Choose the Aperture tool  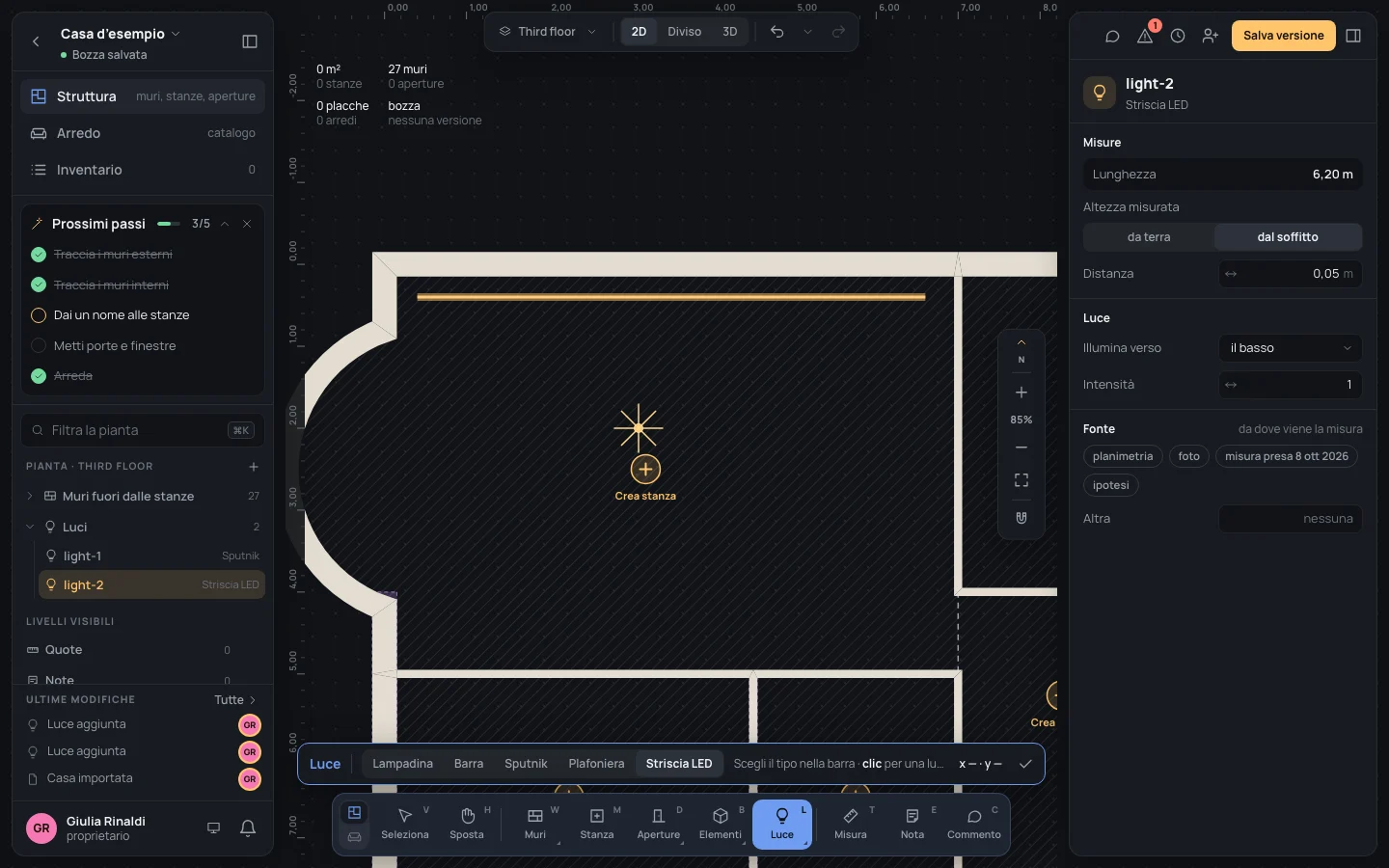(659, 825)
